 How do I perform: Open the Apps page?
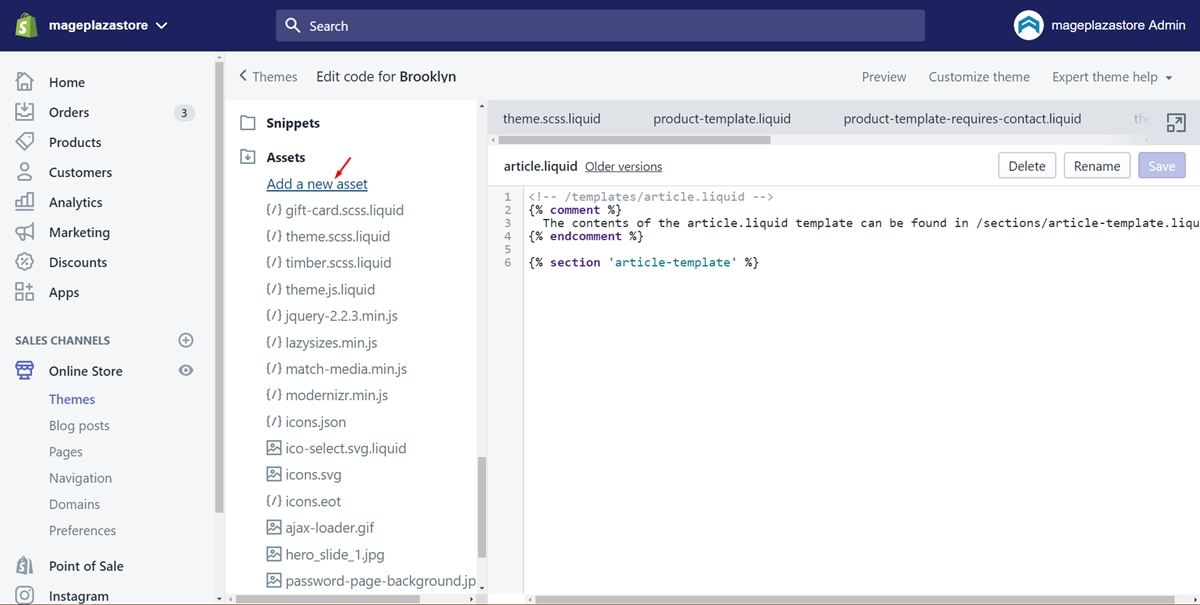[64, 292]
